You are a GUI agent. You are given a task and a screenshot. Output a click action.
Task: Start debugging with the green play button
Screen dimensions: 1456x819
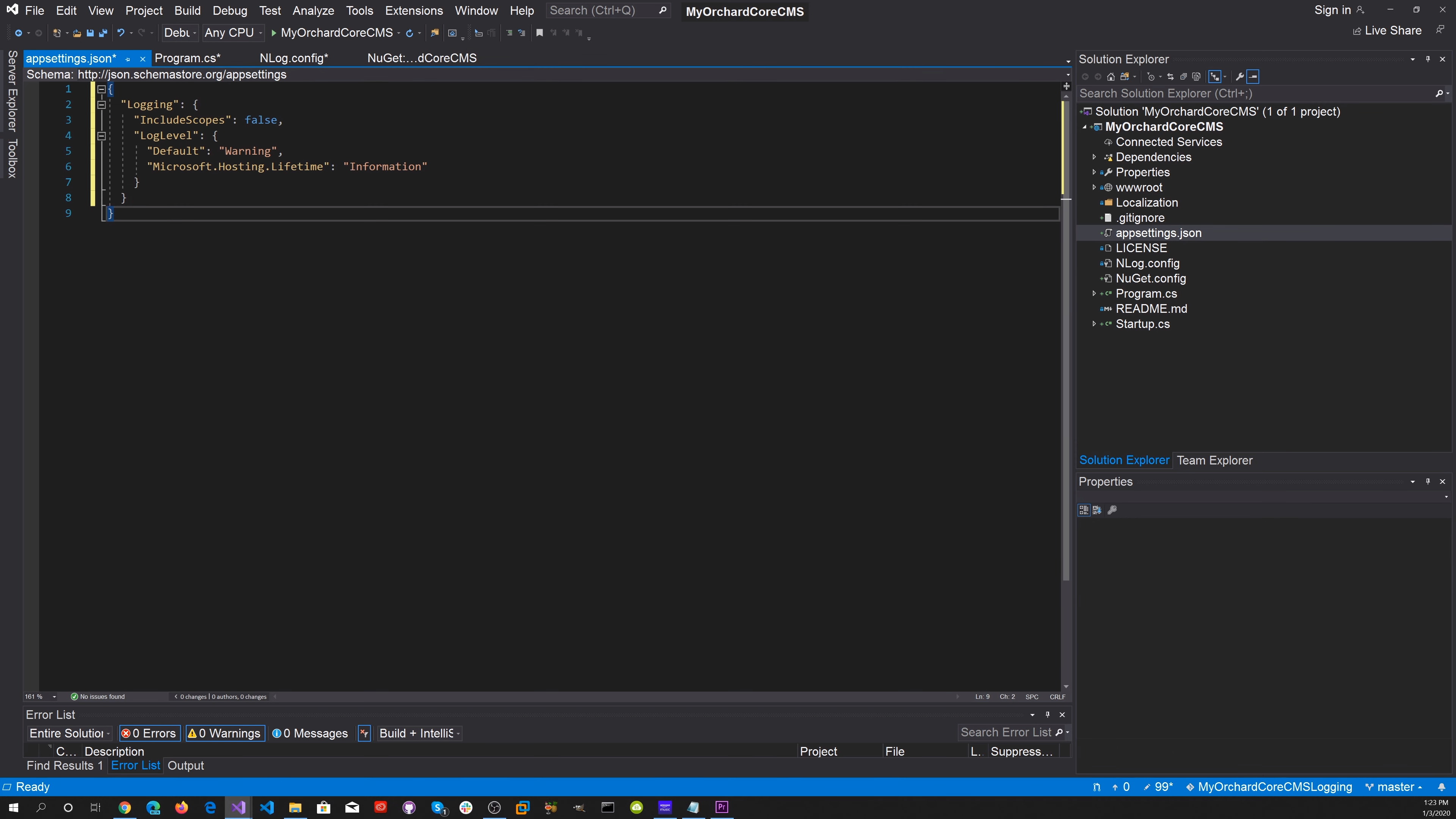273,33
